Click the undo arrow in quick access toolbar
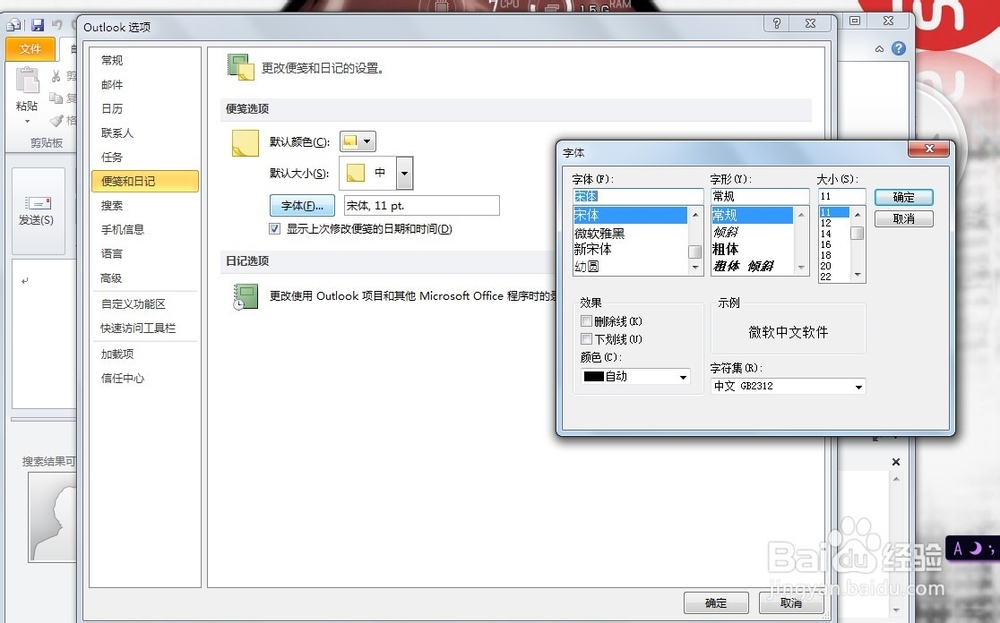The image size is (1000, 623). (x=57, y=25)
